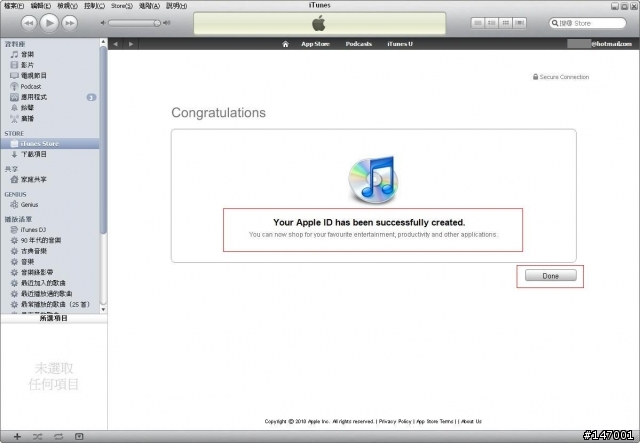Click the high-volume speaker icon
The height and width of the screenshot is (443, 640).
point(167,23)
